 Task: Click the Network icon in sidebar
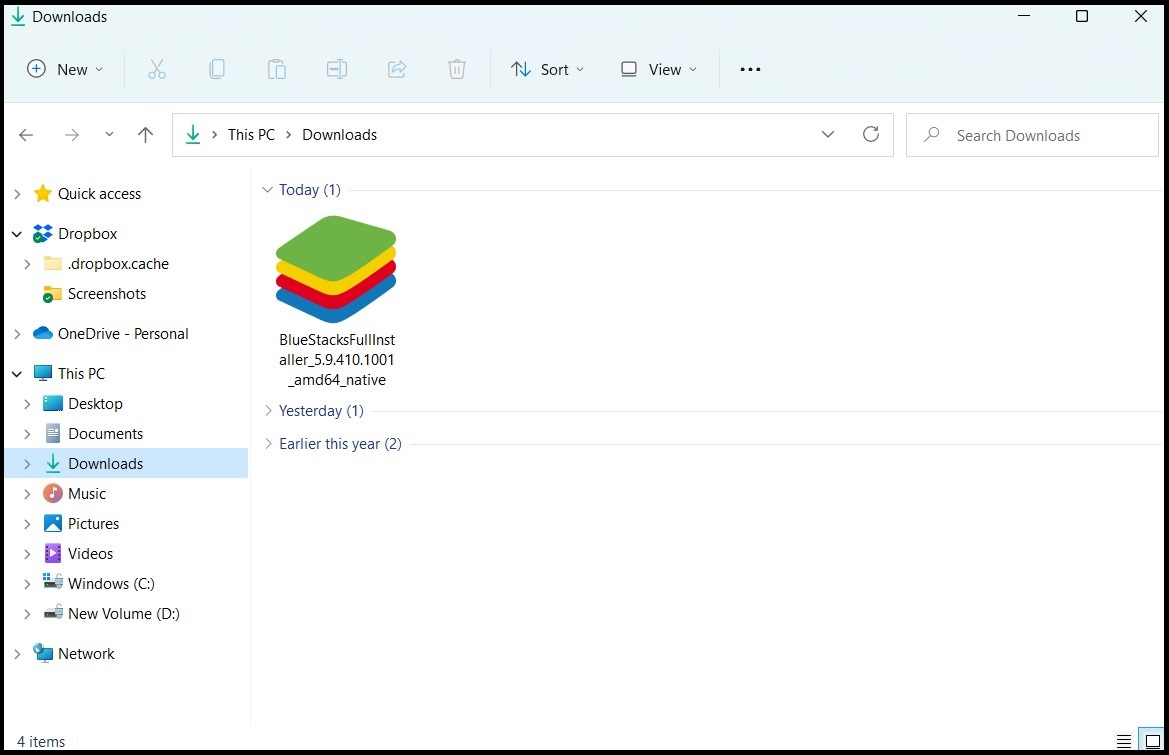point(43,653)
